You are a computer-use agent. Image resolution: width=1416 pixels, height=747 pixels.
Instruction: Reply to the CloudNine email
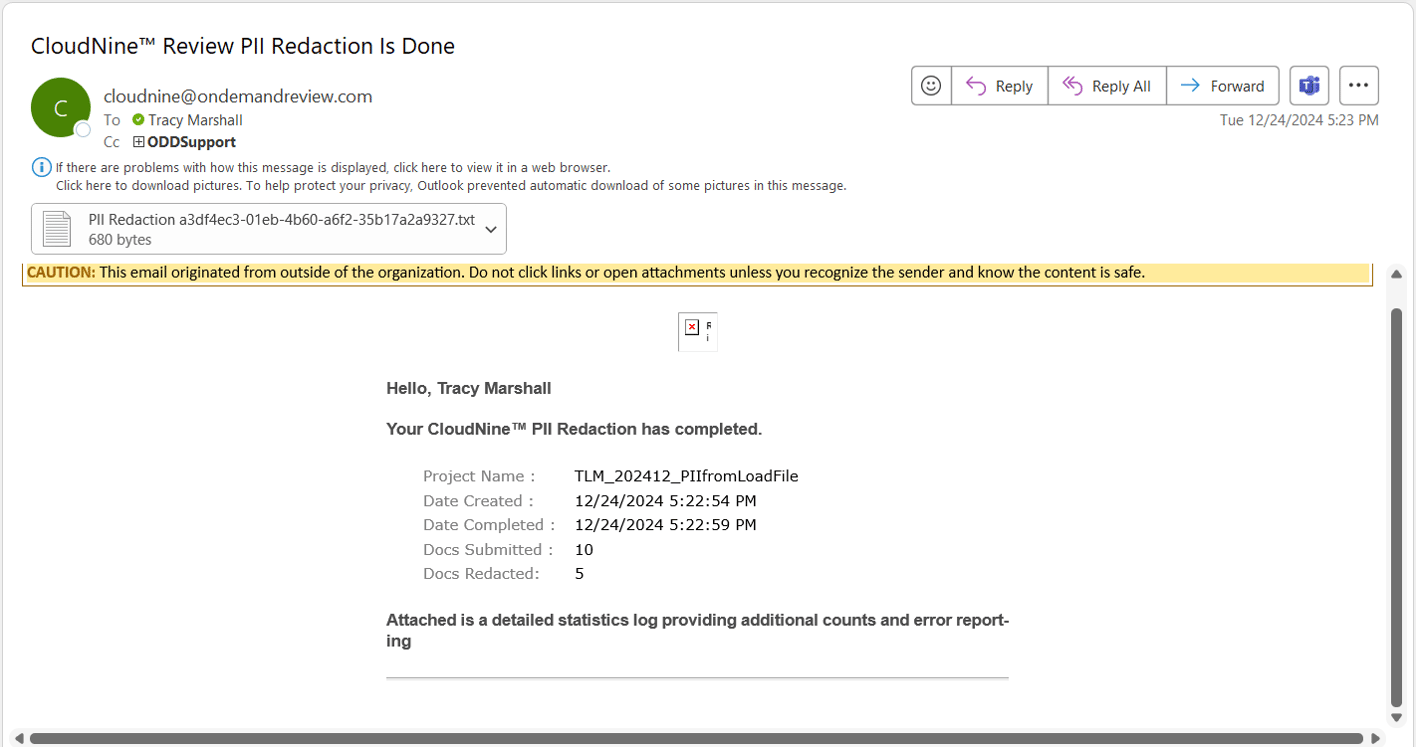coord(998,85)
